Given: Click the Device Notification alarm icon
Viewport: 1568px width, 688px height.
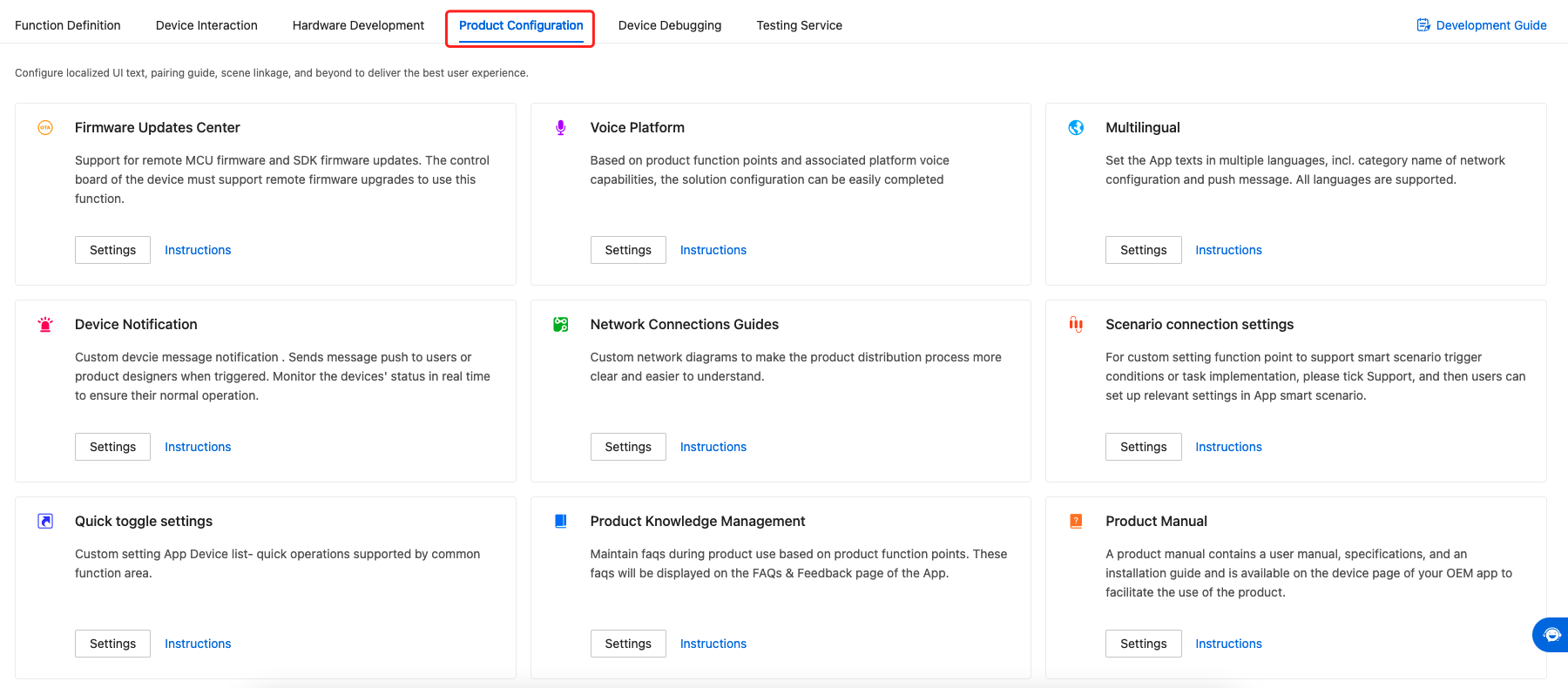Looking at the screenshot, I should [45, 325].
